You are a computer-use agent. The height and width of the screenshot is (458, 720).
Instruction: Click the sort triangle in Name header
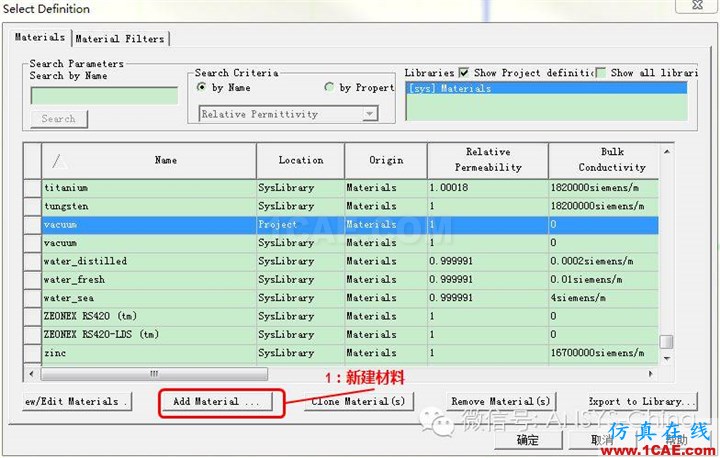pos(60,161)
